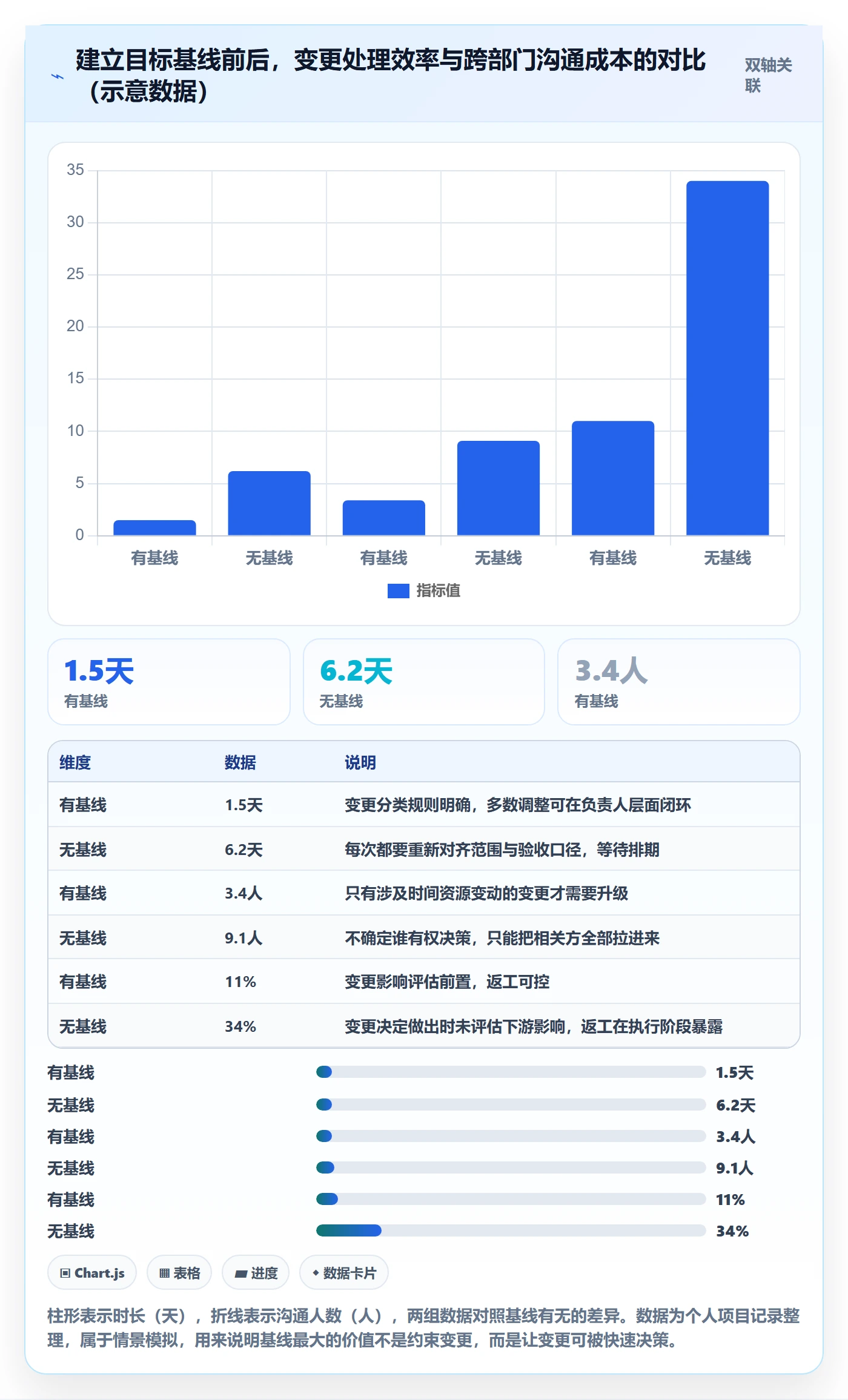The height and width of the screenshot is (1400, 848).
Task: Open the 6.2天 data card
Action: 424,682
